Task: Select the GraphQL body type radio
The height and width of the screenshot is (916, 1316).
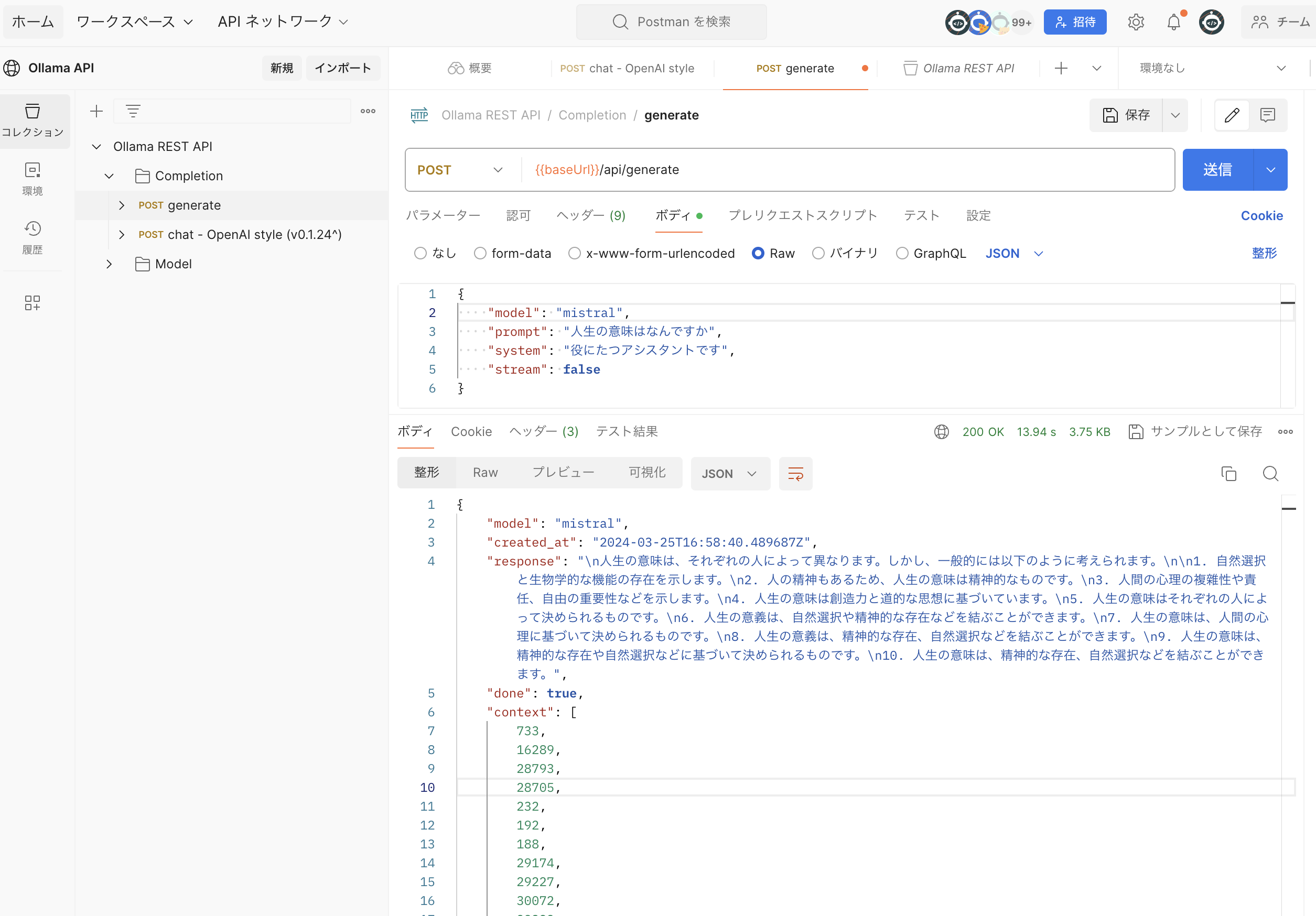Action: [x=902, y=253]
